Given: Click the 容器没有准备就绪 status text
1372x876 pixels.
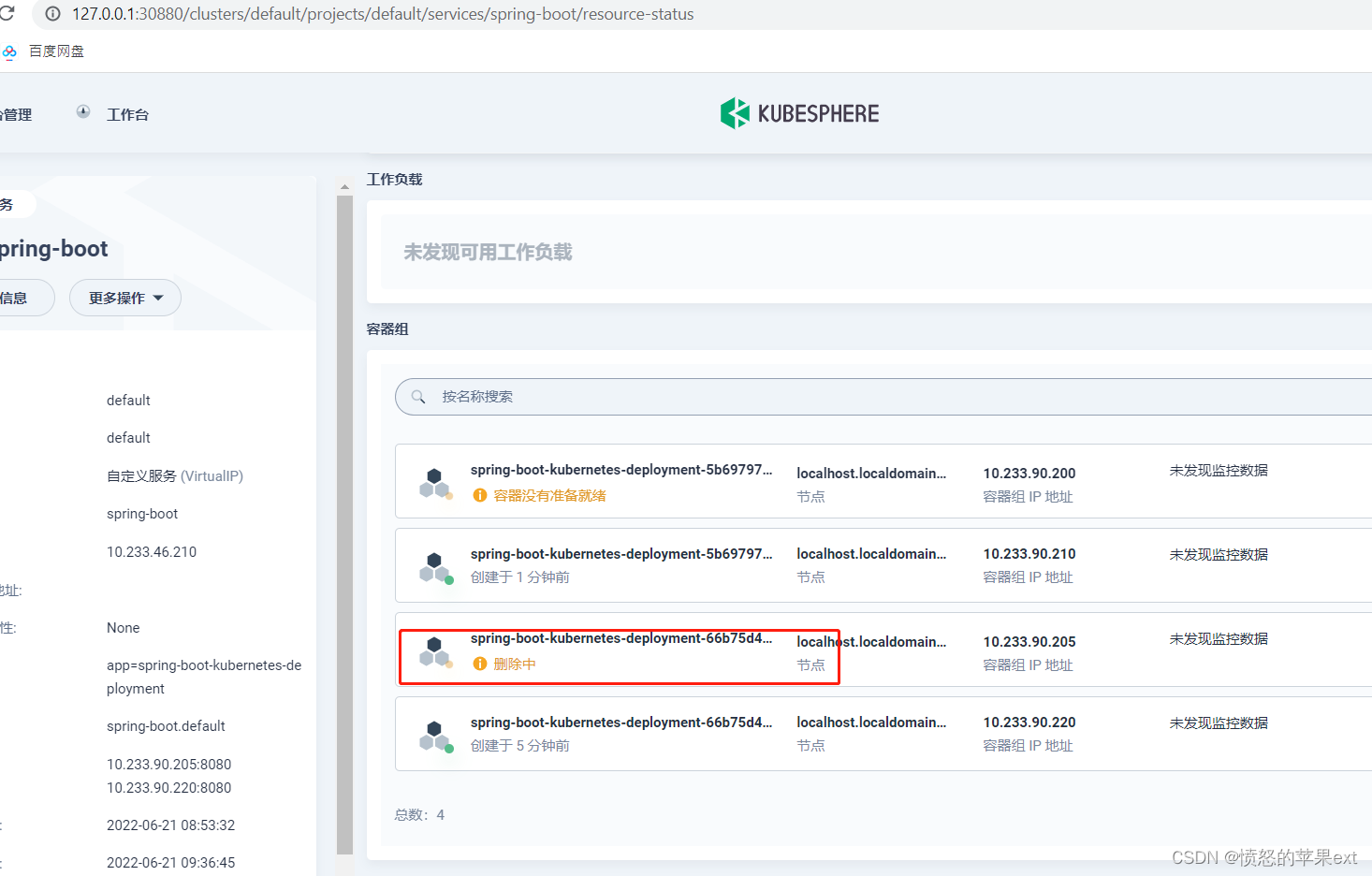Looking at the screenshot, I should coord(550,496).
